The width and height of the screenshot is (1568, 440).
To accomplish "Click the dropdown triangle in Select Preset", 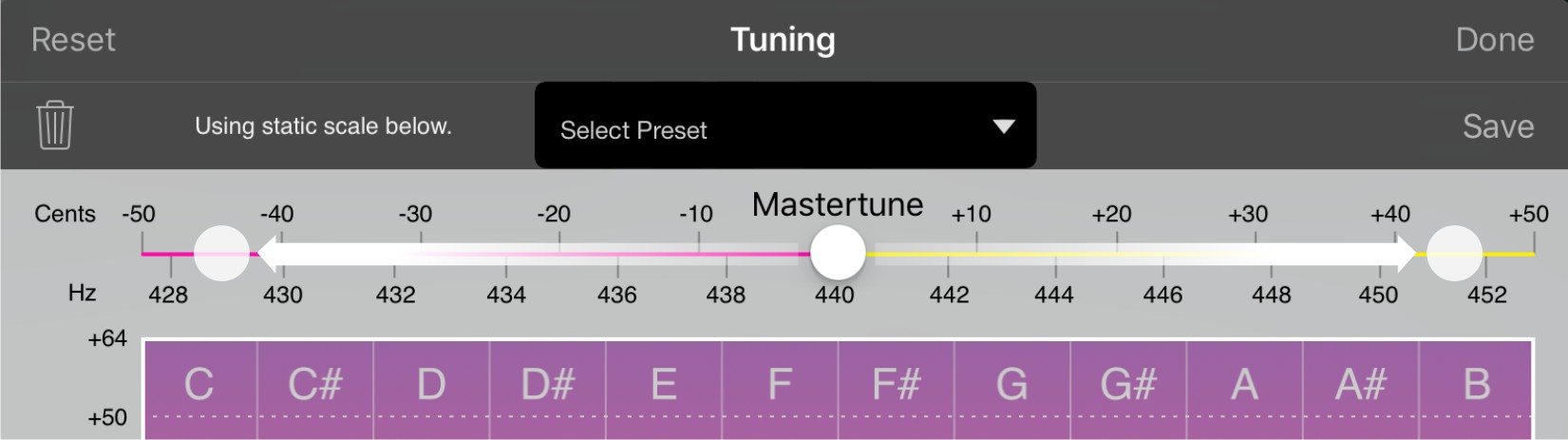I will pos(1004,126).
